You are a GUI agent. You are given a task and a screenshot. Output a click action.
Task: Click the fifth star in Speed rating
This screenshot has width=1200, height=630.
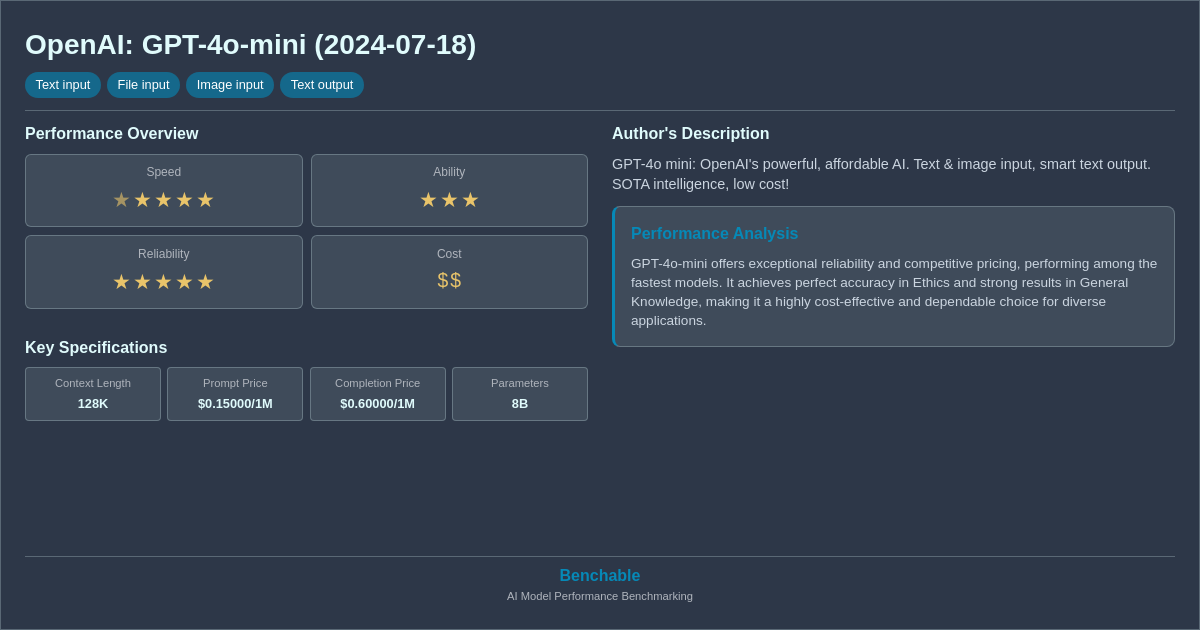[205, 199]
